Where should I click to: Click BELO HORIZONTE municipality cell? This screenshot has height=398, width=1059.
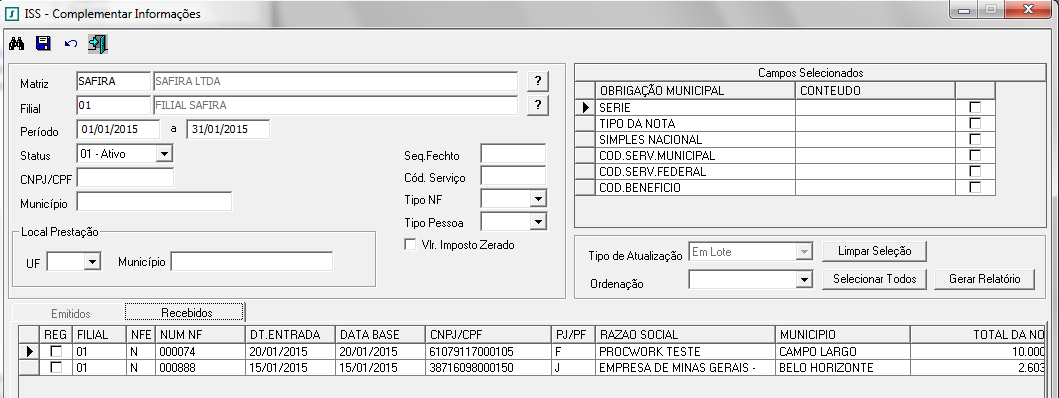tap(842, 368)
